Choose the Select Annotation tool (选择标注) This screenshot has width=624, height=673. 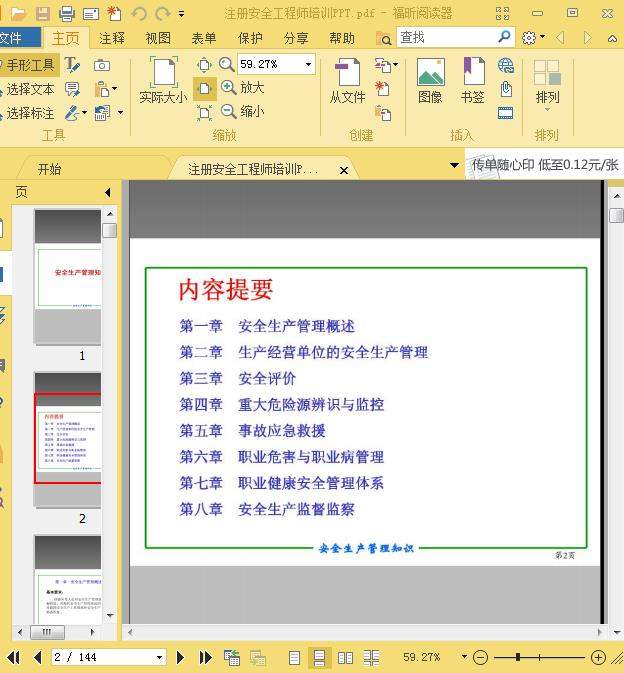(28, 113)
